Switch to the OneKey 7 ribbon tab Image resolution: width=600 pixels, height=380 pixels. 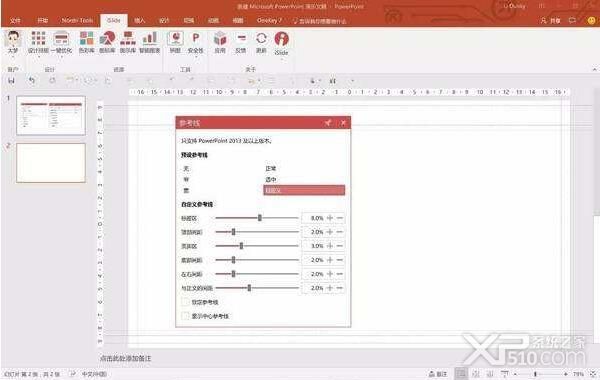(x=269, y=20)
